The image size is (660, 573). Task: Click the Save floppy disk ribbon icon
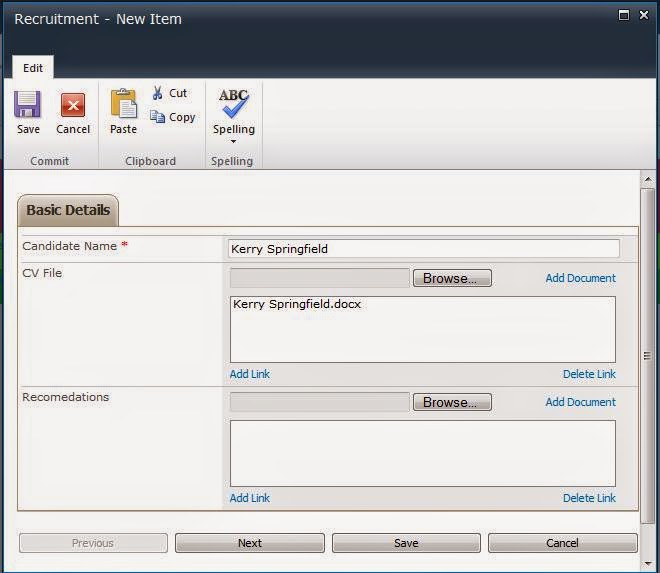click(x=28, y=104)
